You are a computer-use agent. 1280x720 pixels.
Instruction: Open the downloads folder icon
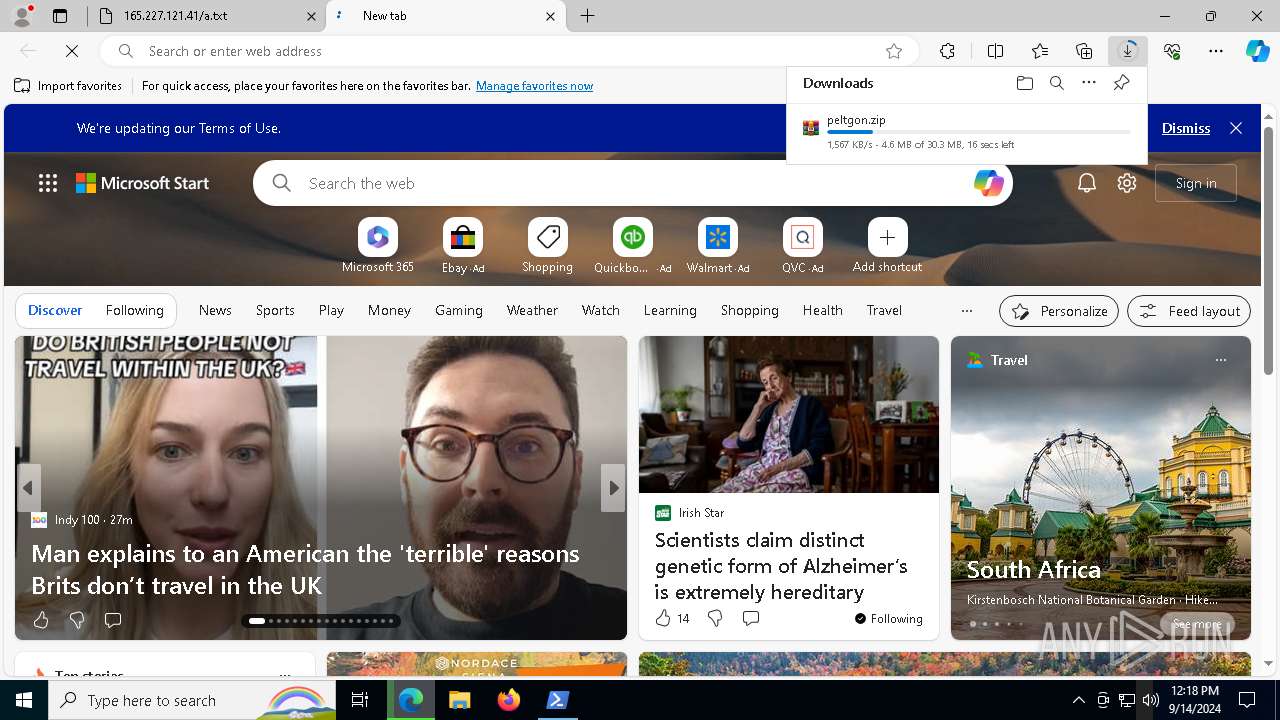coord(1024,83)
